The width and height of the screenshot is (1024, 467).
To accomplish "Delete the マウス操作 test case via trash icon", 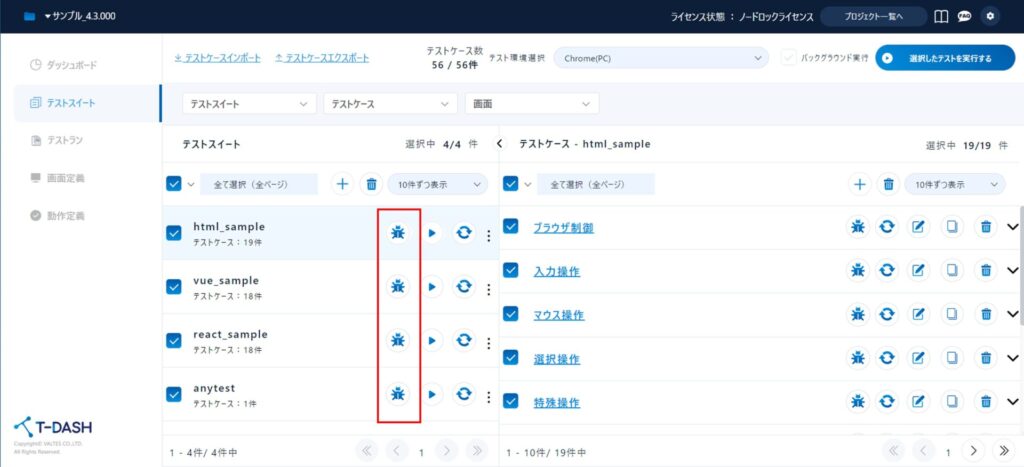I will click(x=985, y=315).
